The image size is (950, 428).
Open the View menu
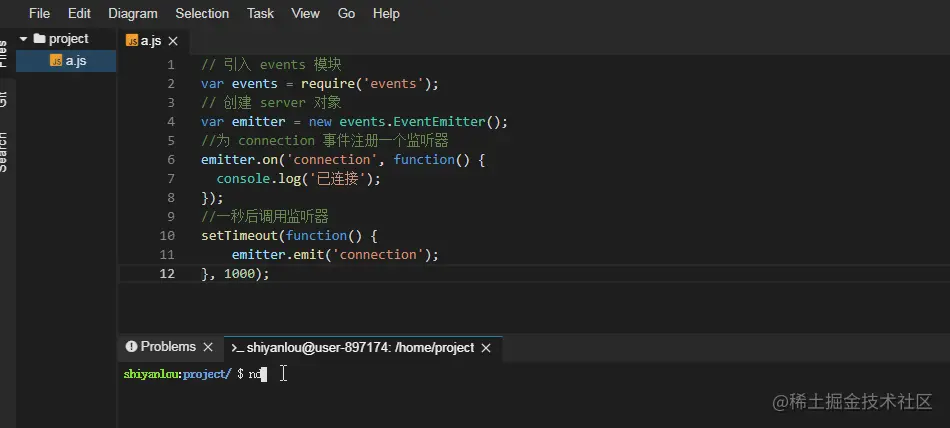(x=305, y=13)
